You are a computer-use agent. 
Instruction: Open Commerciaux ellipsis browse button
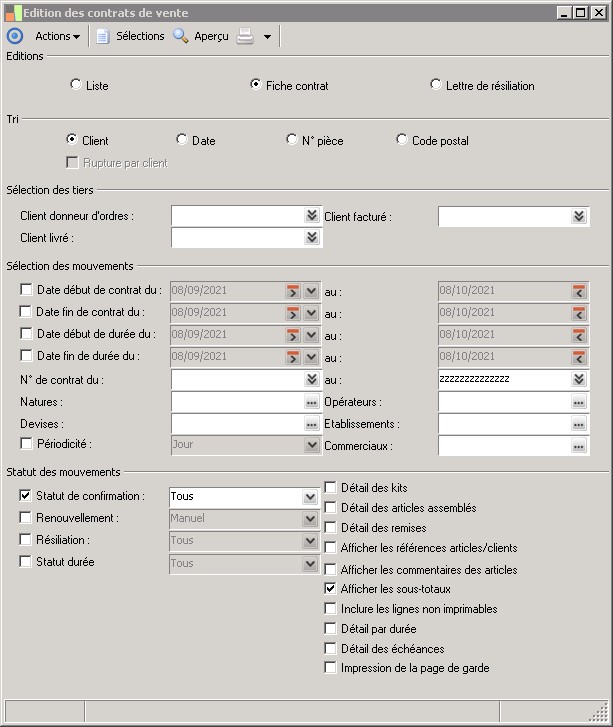pyautogui.click(x=579, y=447)
